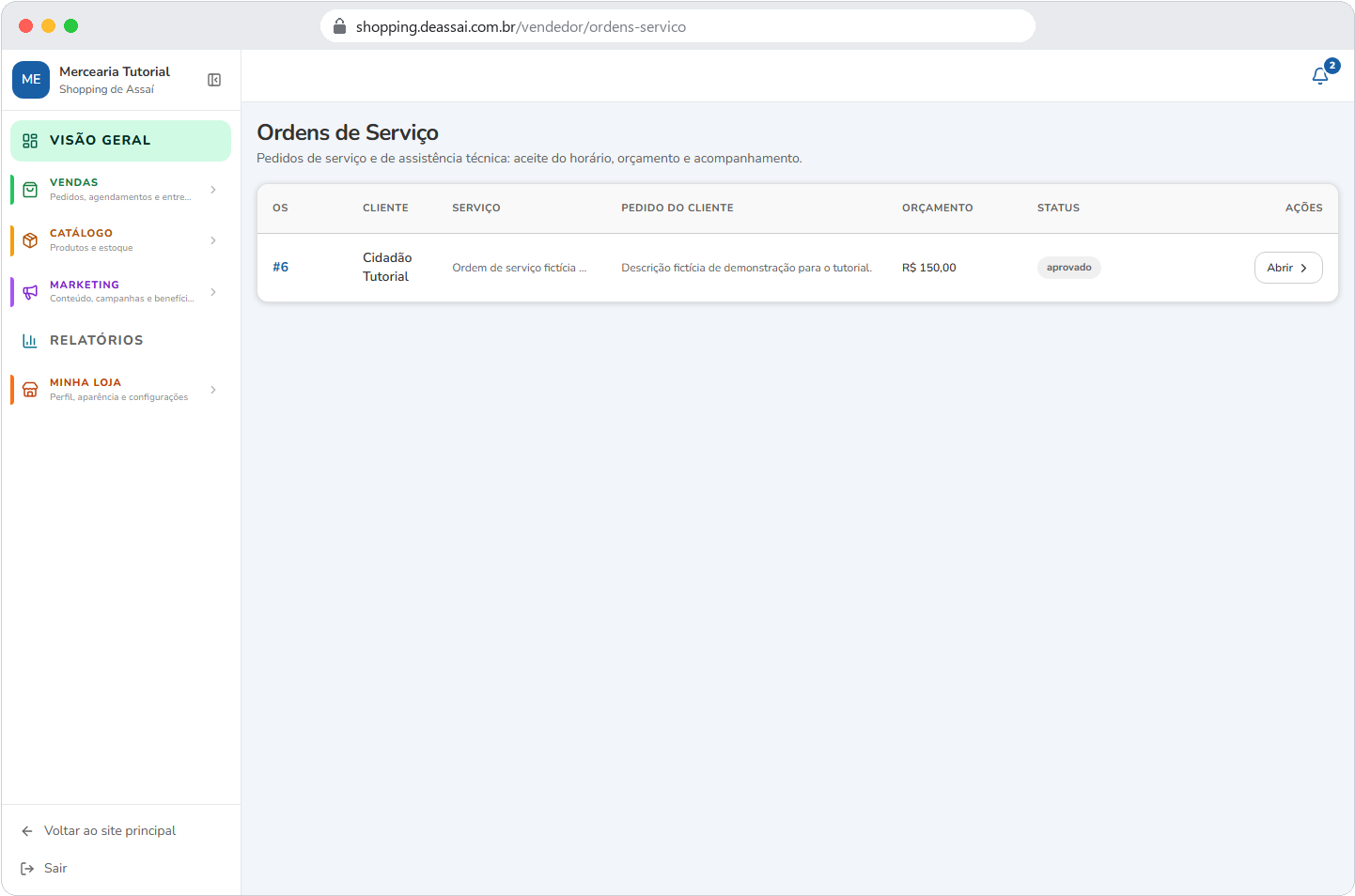Open the Marketing menu section

click(x=120, y=292)
